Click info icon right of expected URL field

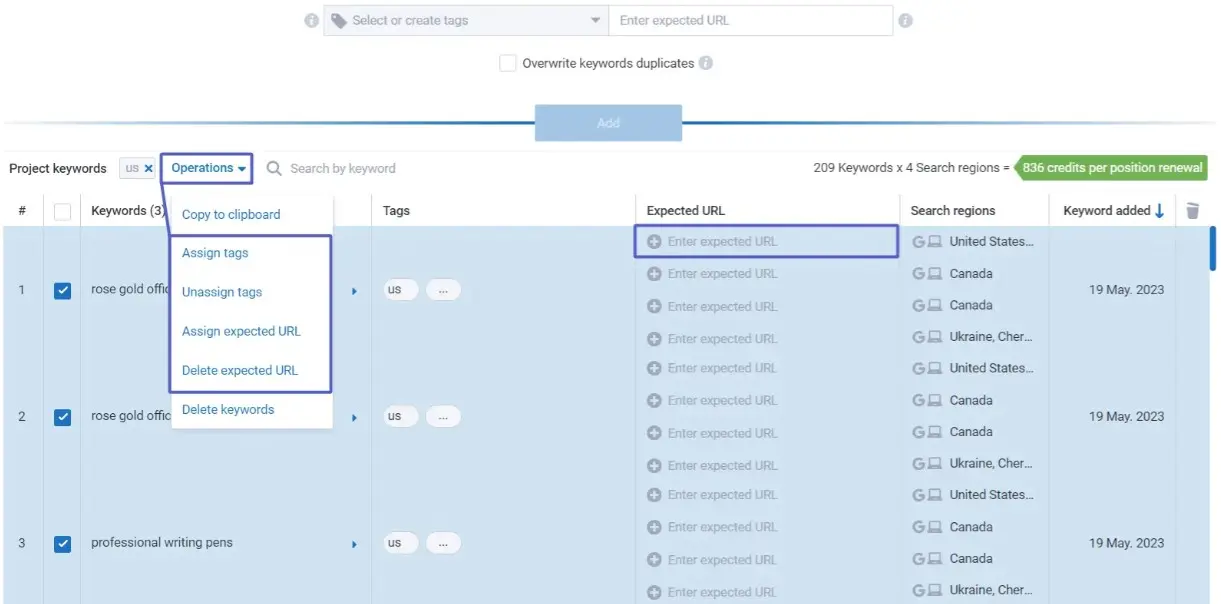click(x=905, y=20)
